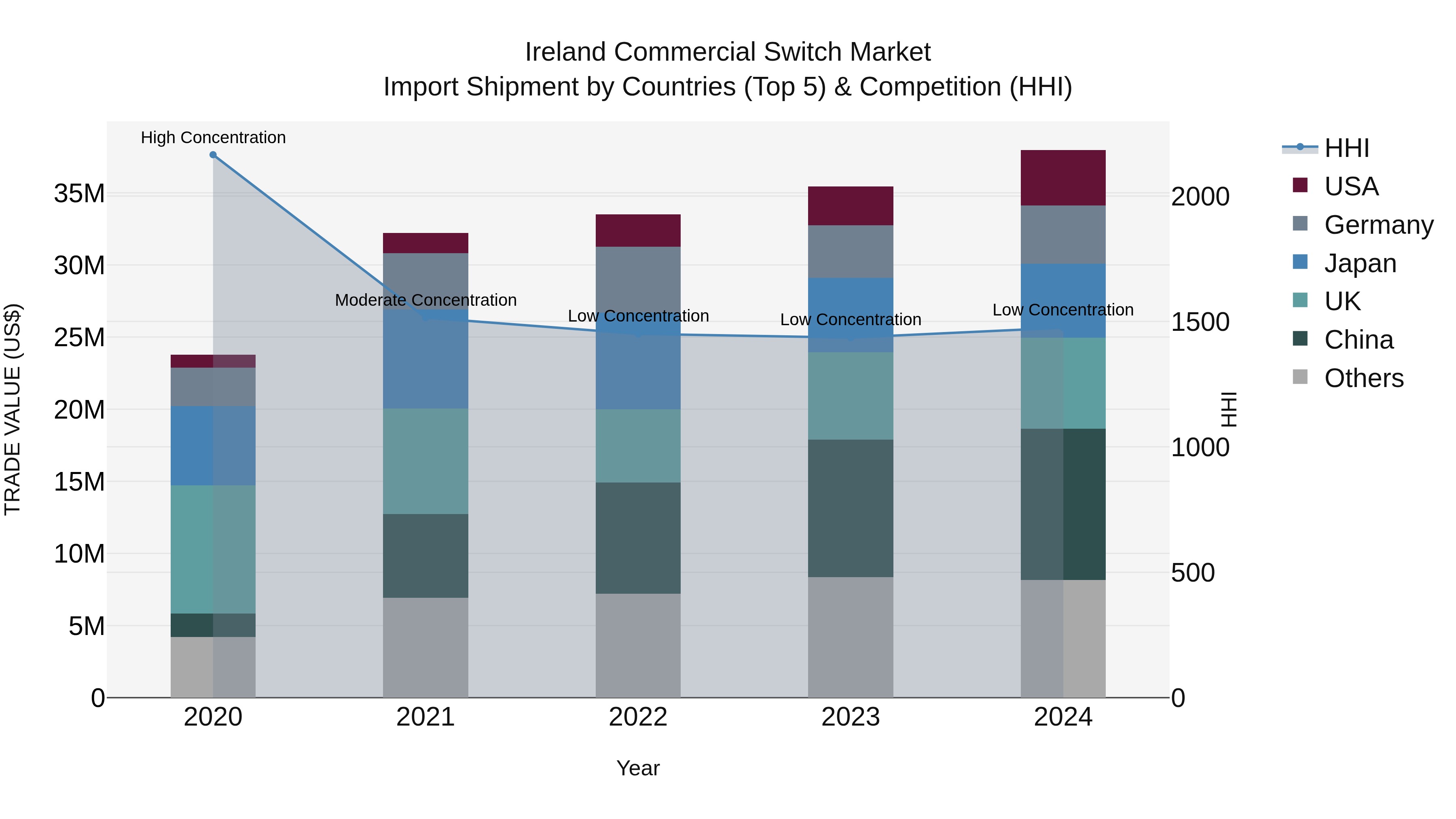The width and height of the screenshot is (1456, 819).
Task: Click the 5M y-axis tick label
Action: pyautogui.click(x=87, y=626)
